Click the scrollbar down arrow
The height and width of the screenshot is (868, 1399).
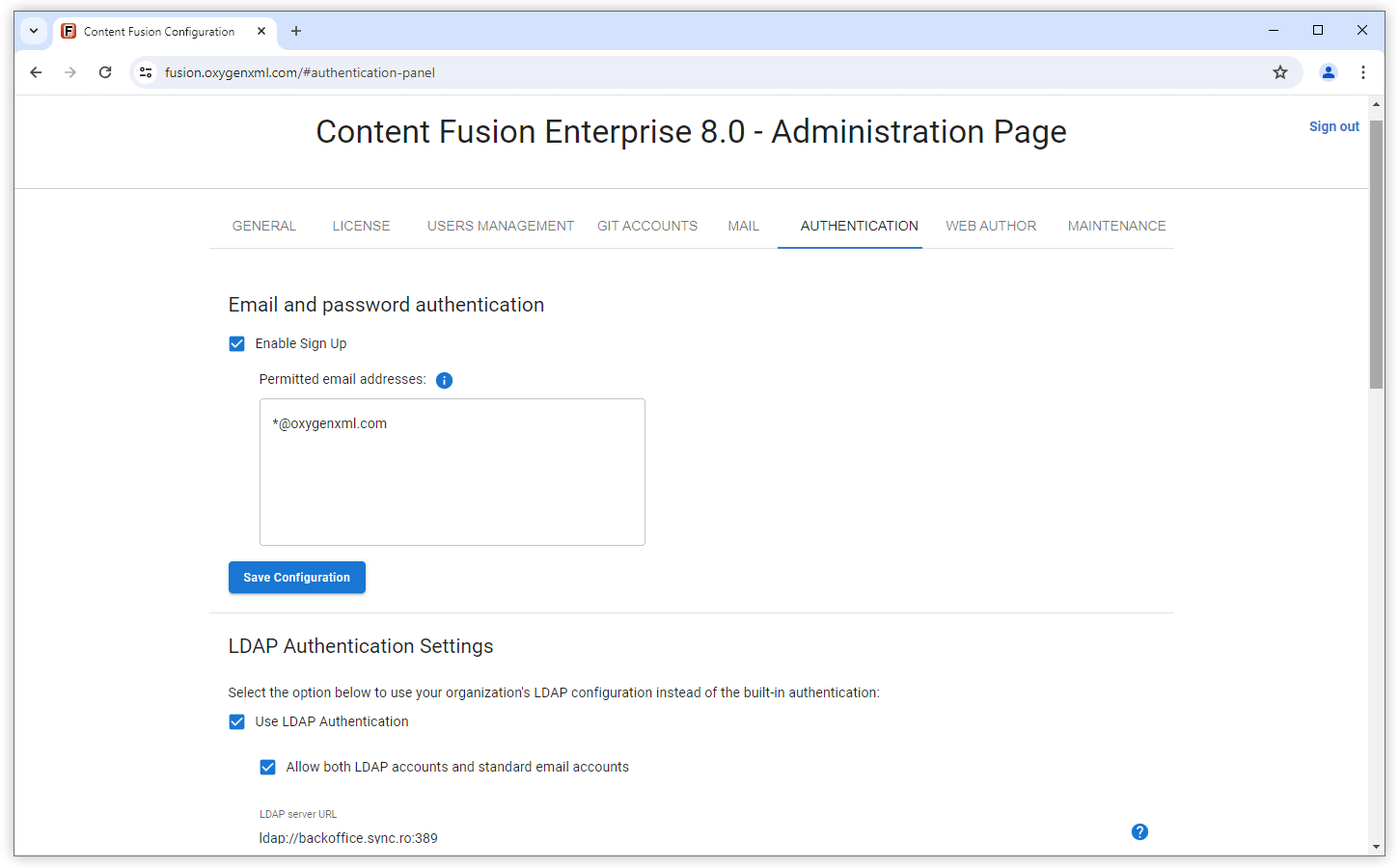[1377, 847]
